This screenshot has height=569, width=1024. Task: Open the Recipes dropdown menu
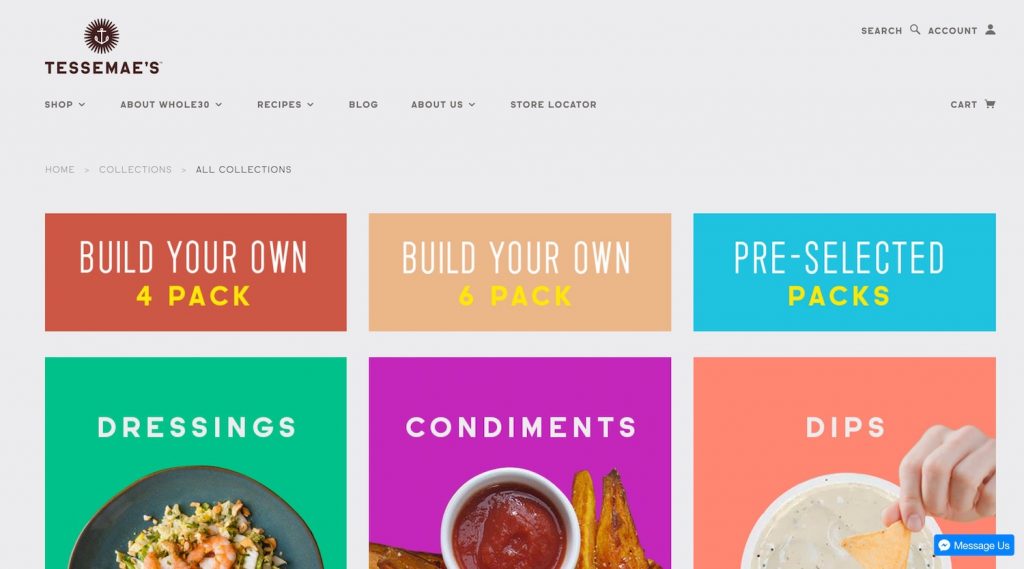pos(285,105)
